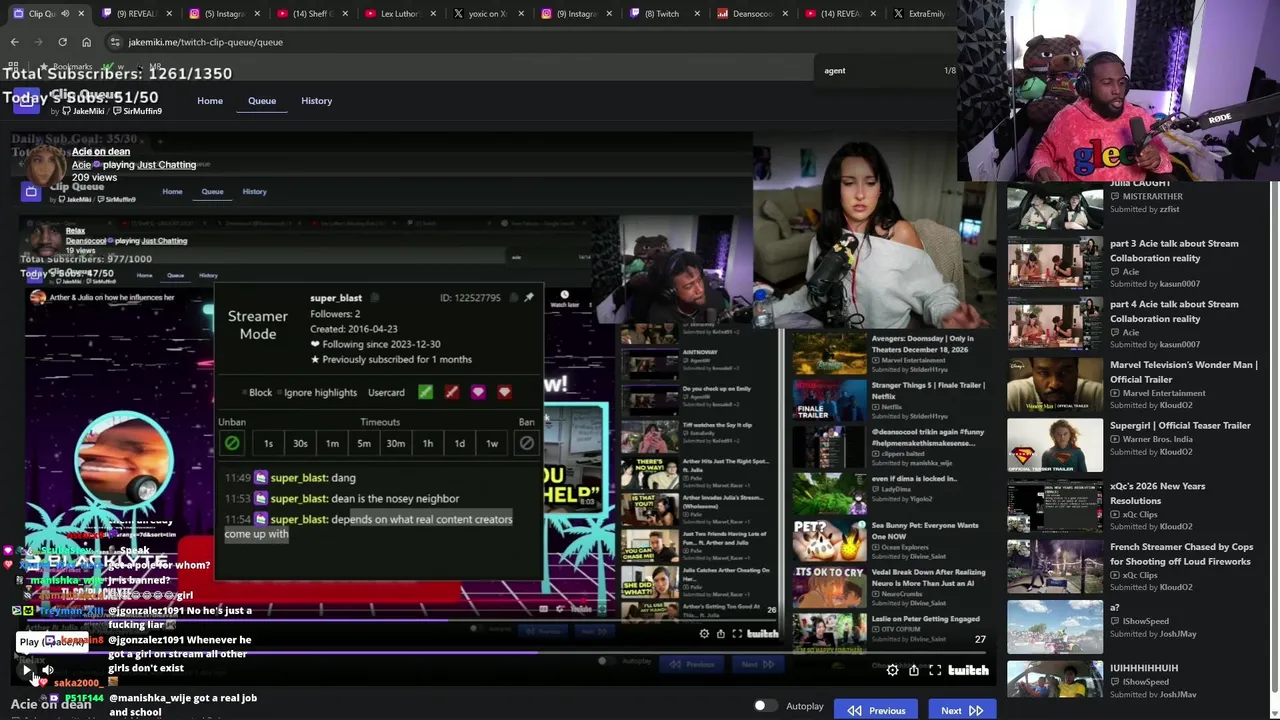The height and width of the screenshot is (720, 1280).
Task: Copy the super_blast username icon
Action: (x=375, y=297)
